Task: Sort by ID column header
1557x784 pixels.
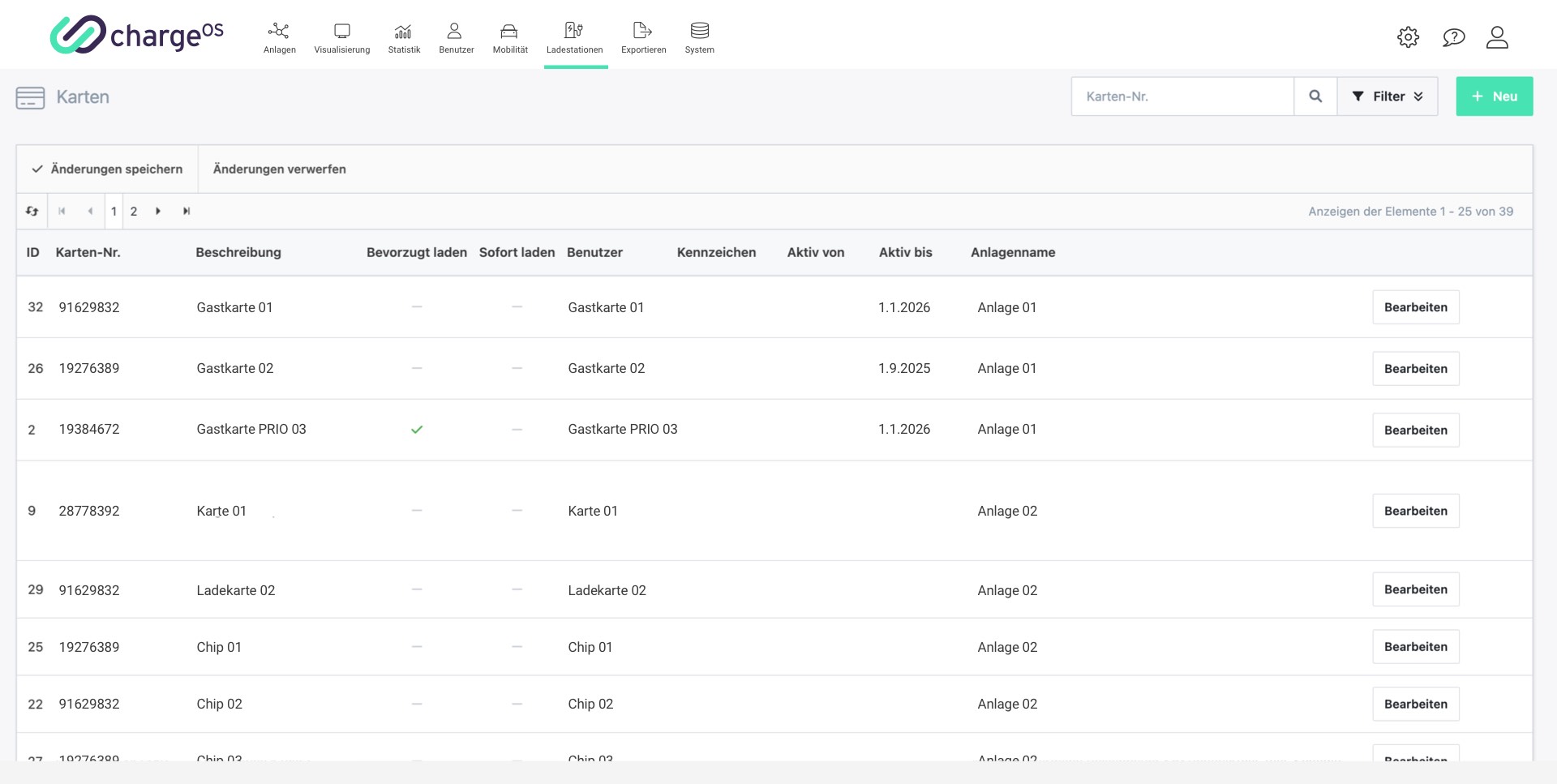Action: pos(32,252)
